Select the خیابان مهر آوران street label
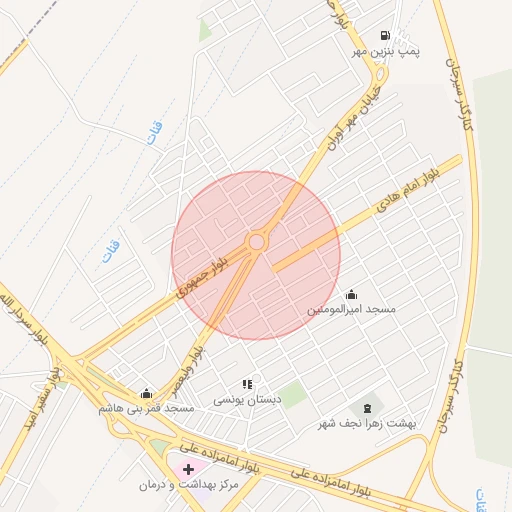The height and width of the screenshot is (512, 512). click(354, 118)
